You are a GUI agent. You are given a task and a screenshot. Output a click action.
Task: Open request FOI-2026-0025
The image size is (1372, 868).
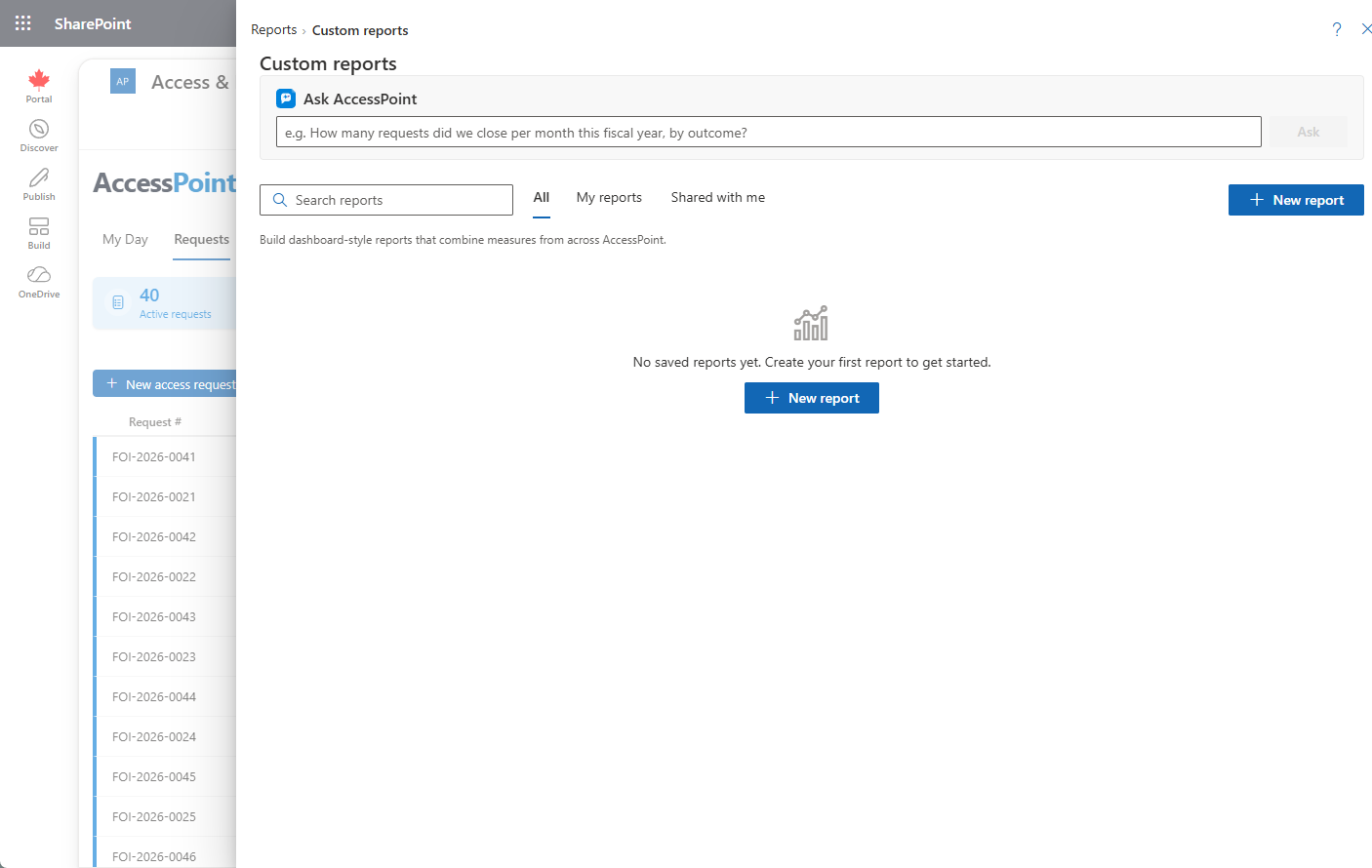click(x=154, y=817)
